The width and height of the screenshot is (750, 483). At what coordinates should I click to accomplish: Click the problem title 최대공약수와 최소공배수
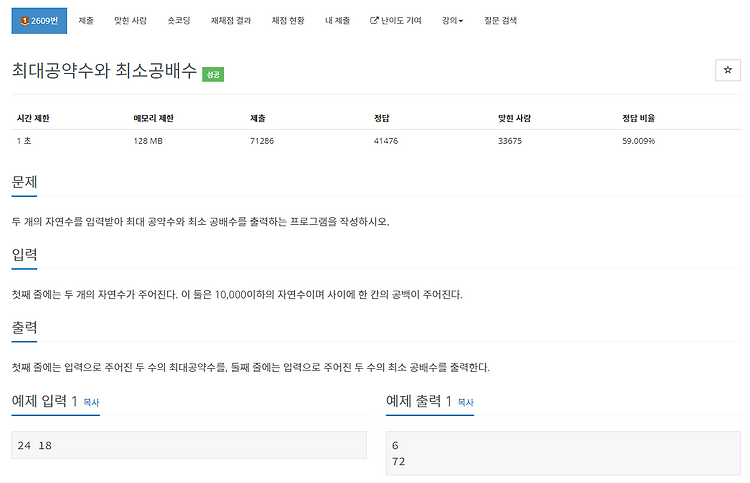click(x=104, y=70)
